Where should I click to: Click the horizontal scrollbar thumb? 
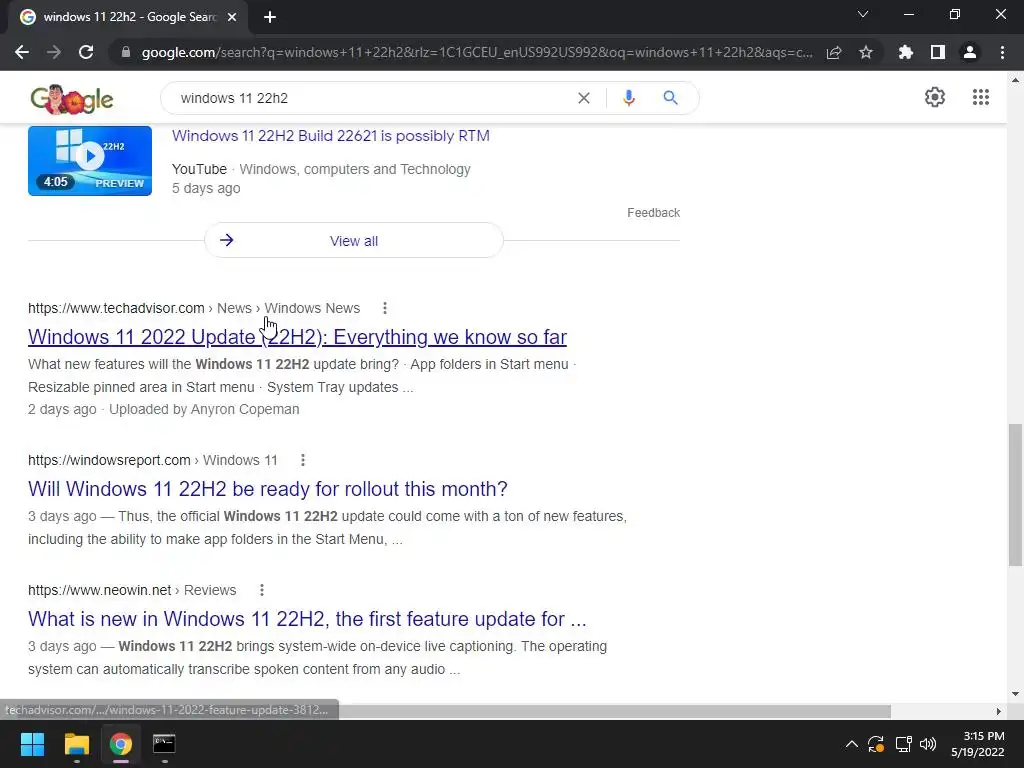pyautogui.click(x=614, y=711)
